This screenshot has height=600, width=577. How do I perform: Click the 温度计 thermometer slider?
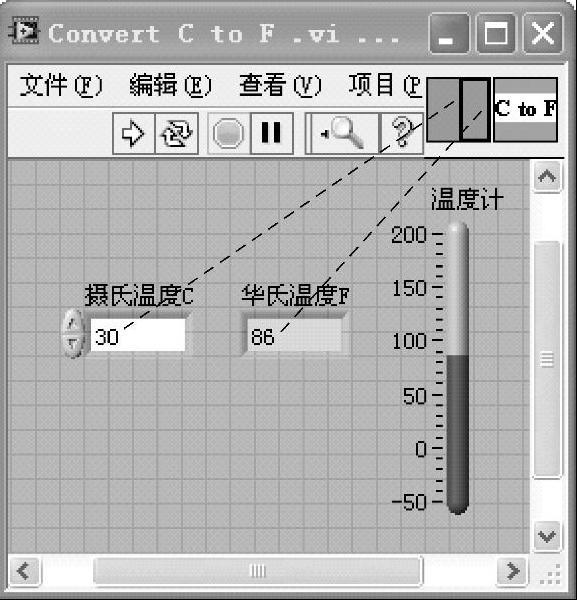click(x=458, y=368)
